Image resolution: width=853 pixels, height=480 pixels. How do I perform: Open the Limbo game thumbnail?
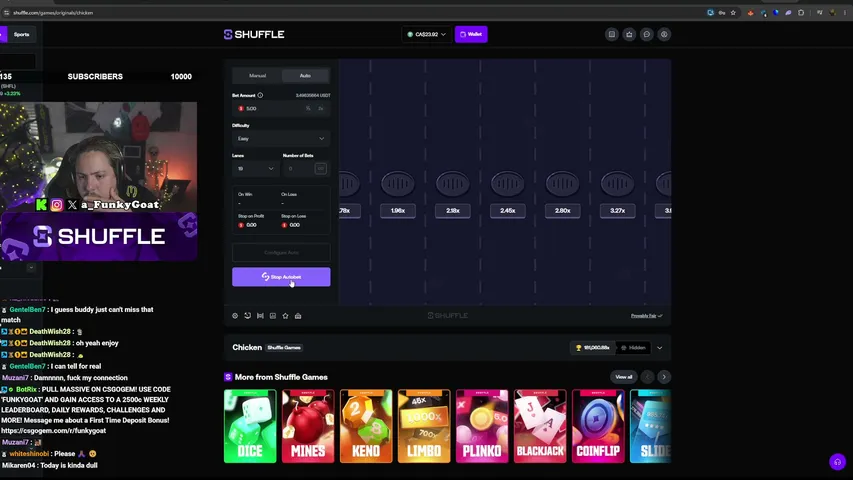pyautogui.click(x=424, y=426)
